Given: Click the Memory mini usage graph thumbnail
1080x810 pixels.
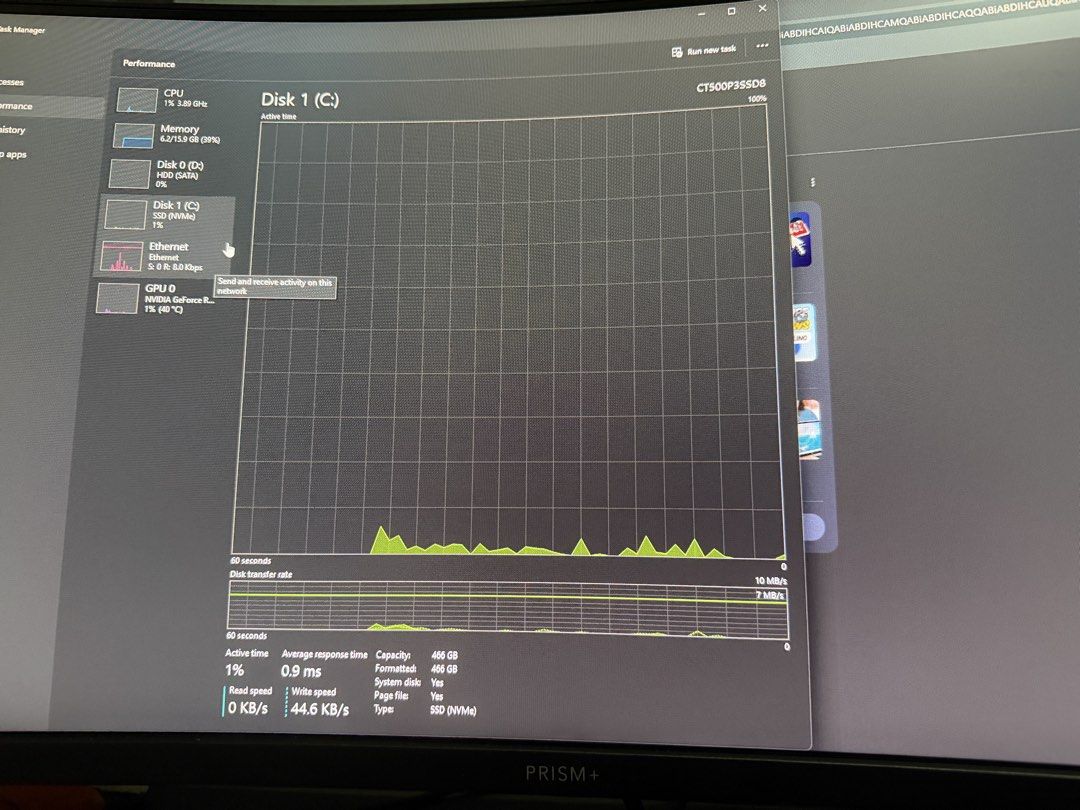Looking at the screenshot, I should point(133,136).
